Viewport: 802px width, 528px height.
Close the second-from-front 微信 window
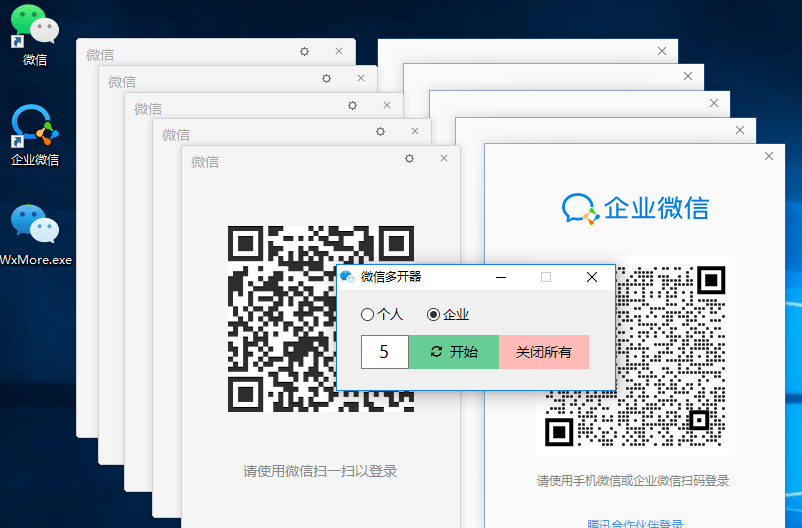pos(415,131)
